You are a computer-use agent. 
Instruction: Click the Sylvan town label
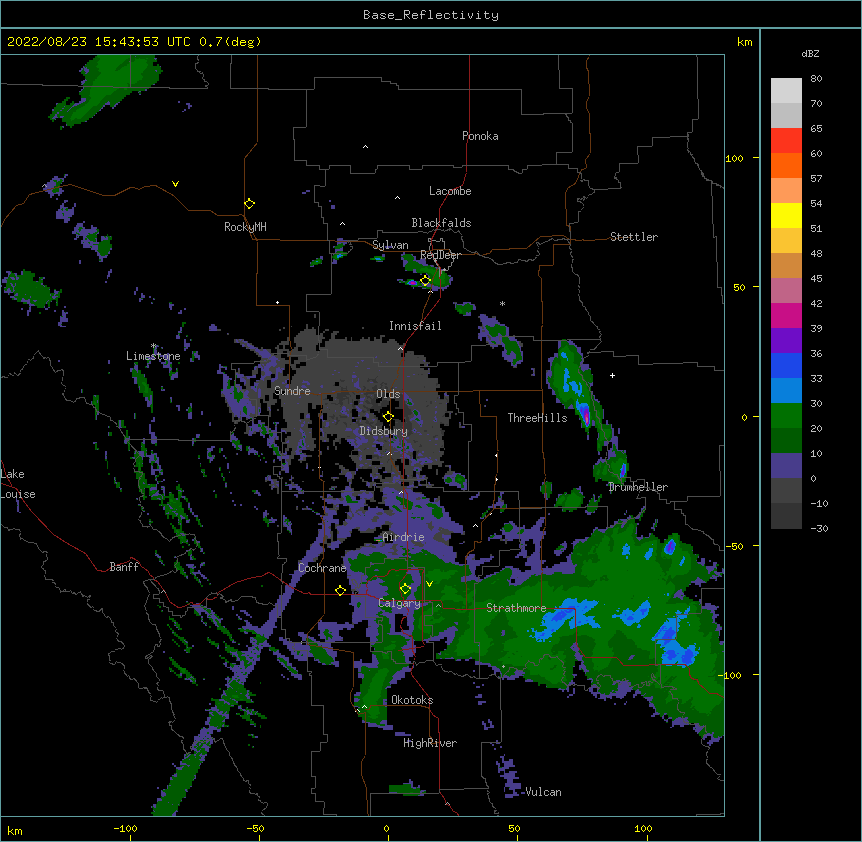click(x=390, y=245)
